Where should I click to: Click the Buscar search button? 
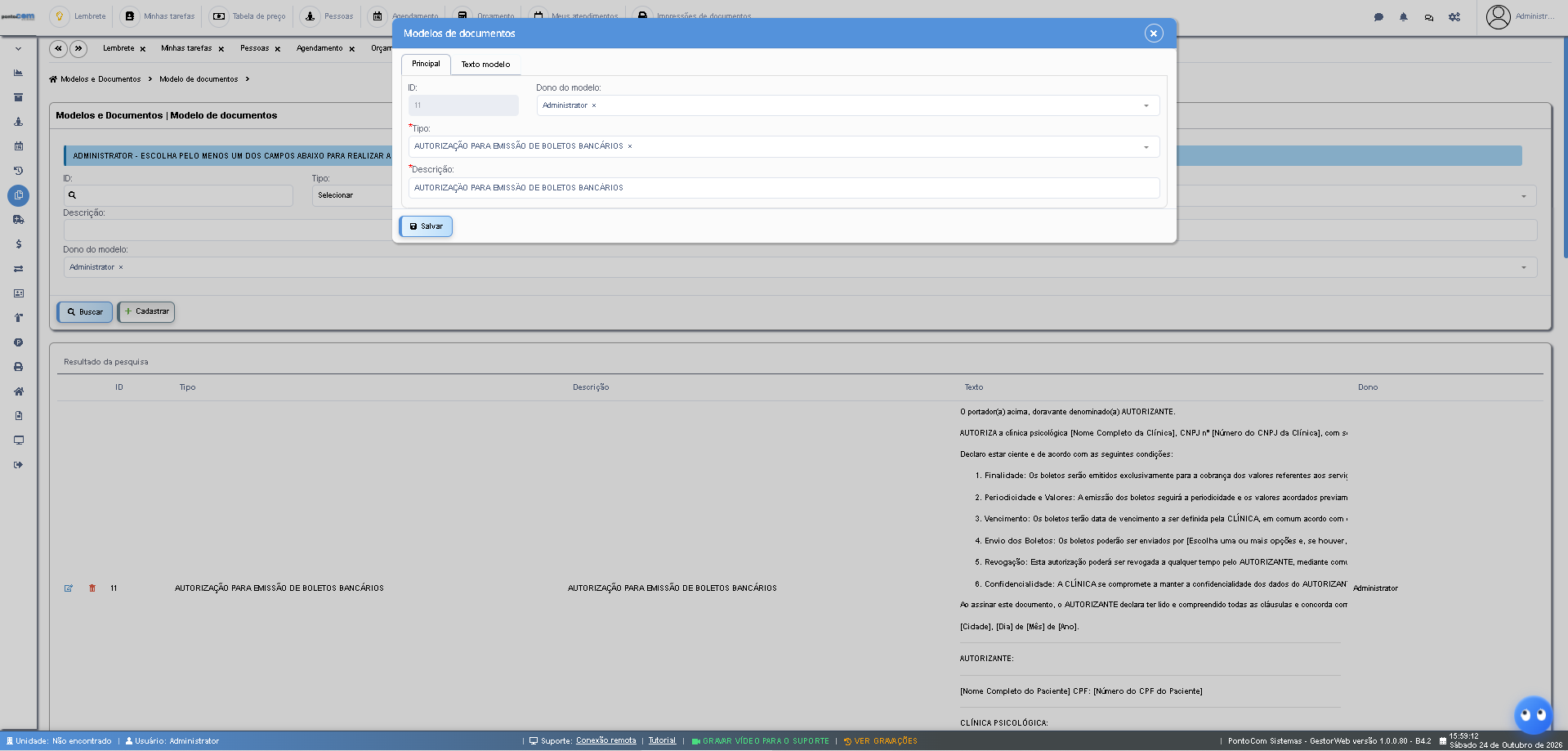click(85, 312)
